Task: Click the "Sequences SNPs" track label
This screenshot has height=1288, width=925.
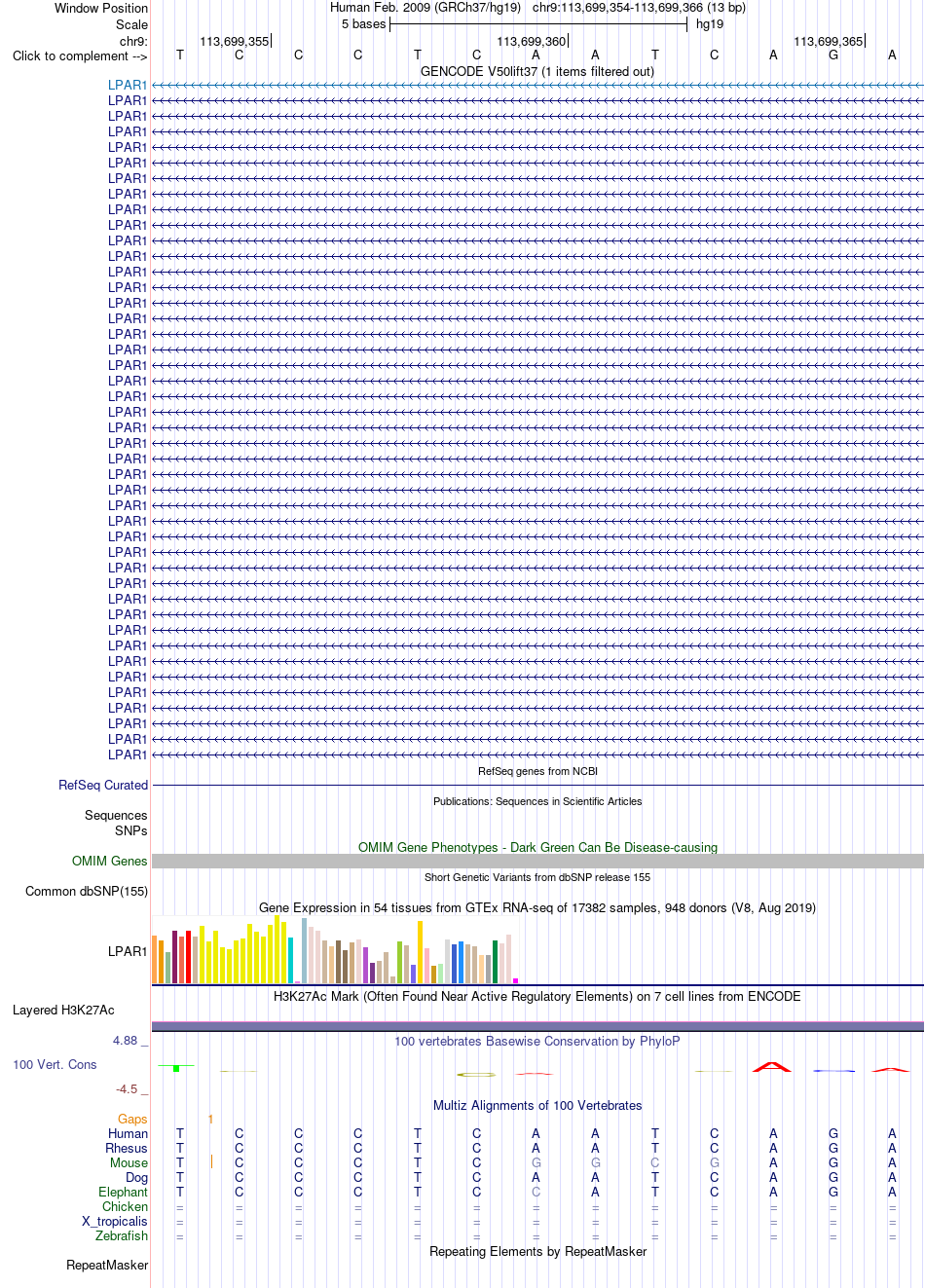Action: click(116, 823)
